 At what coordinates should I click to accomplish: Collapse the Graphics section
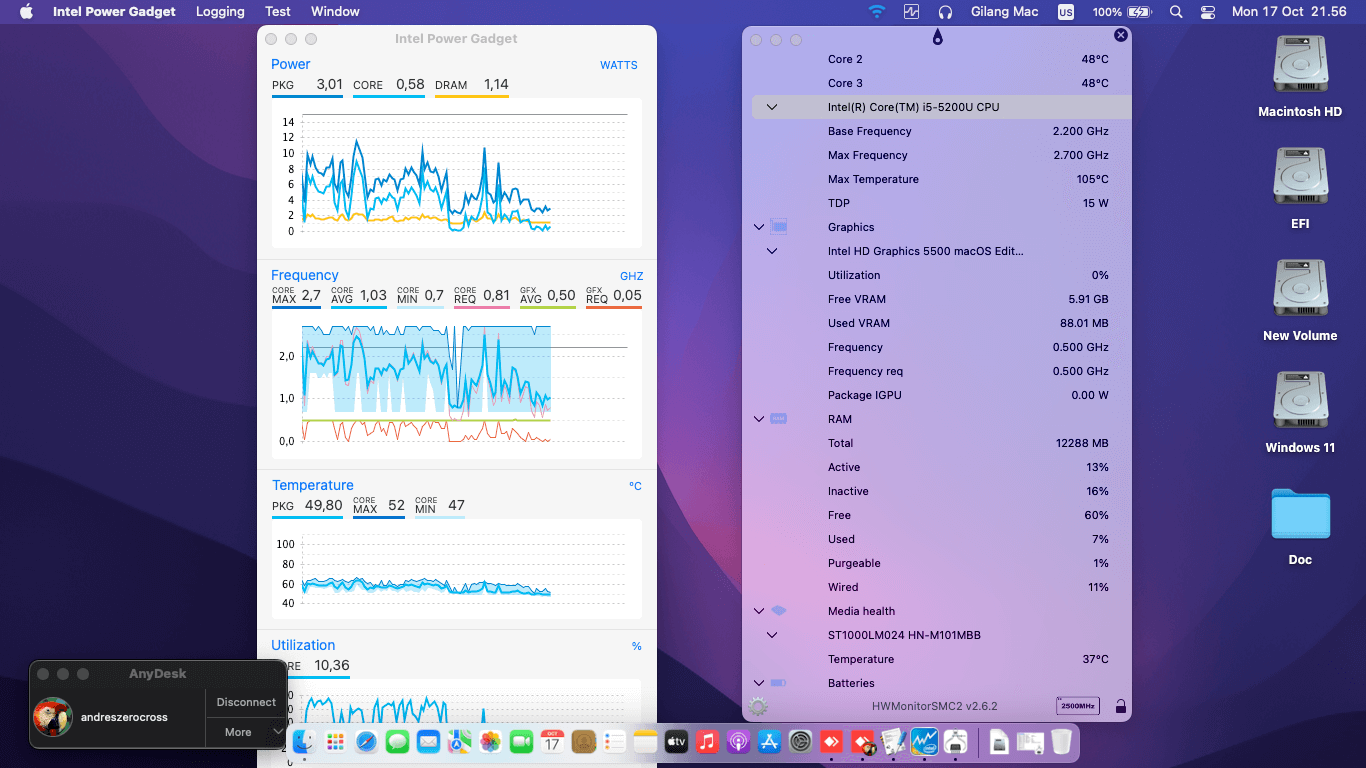[x=758, y=227]
